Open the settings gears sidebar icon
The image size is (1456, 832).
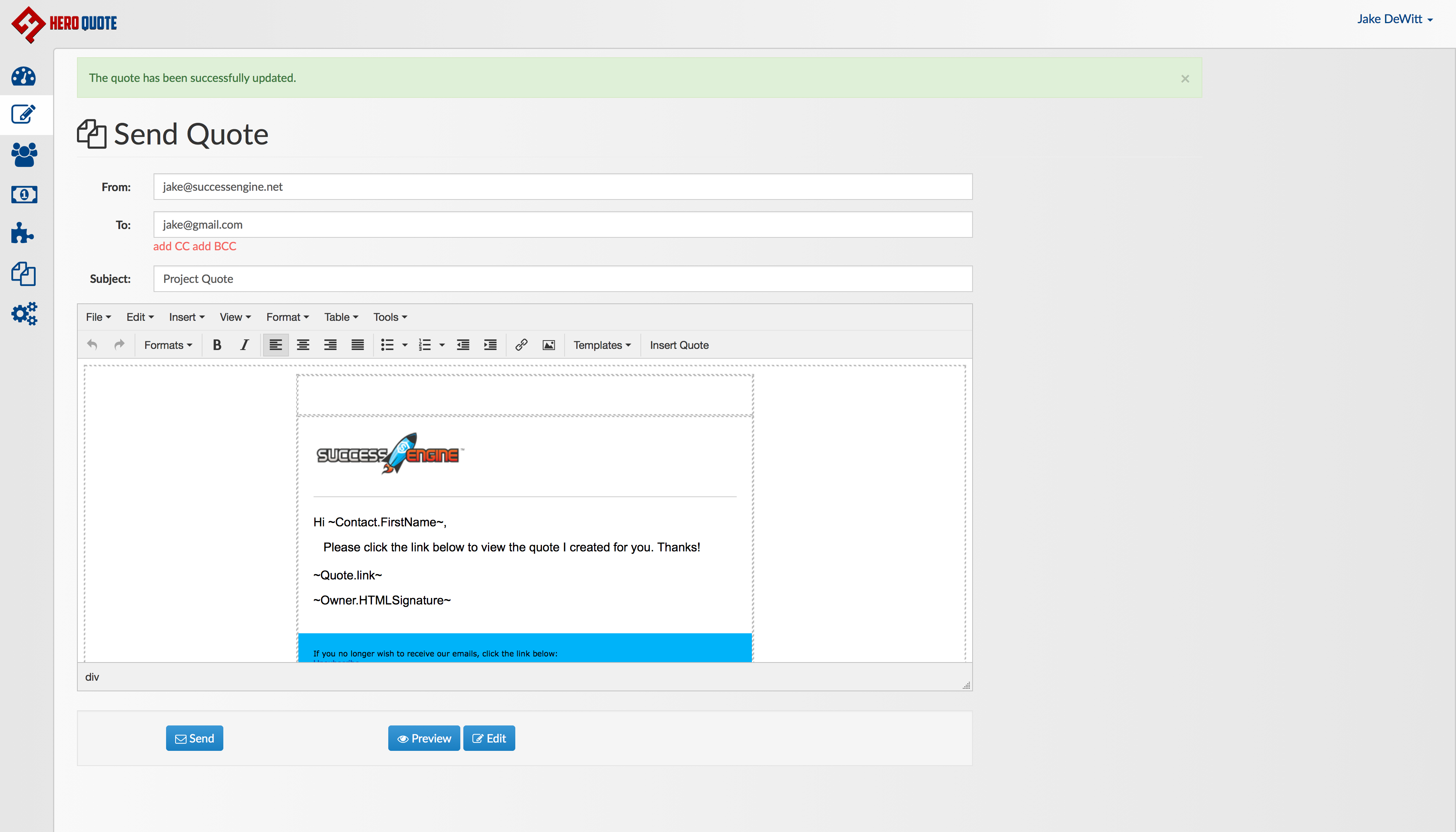click(24, 313)
